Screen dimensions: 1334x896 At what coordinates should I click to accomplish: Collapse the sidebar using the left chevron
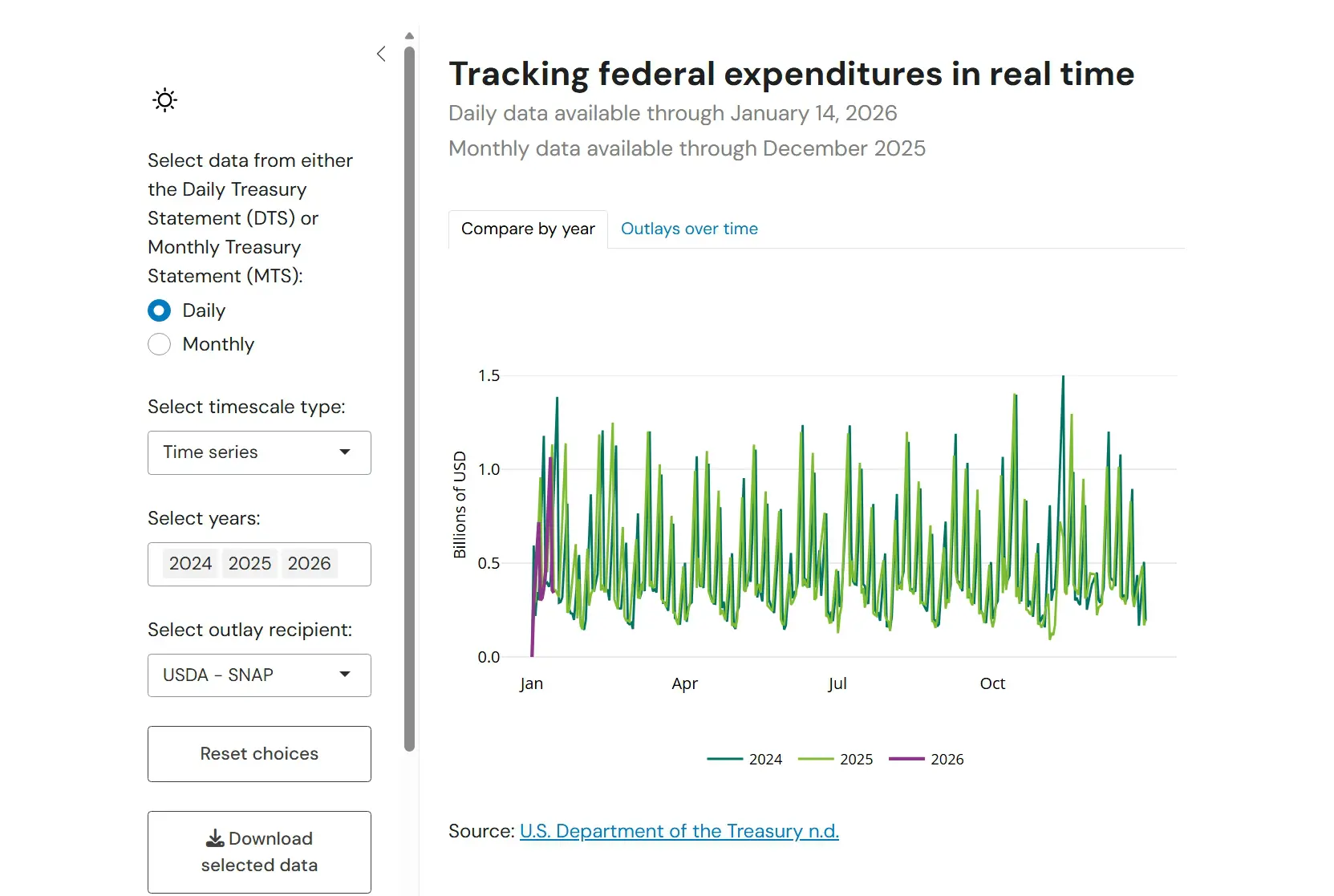(x=380, y=54)
